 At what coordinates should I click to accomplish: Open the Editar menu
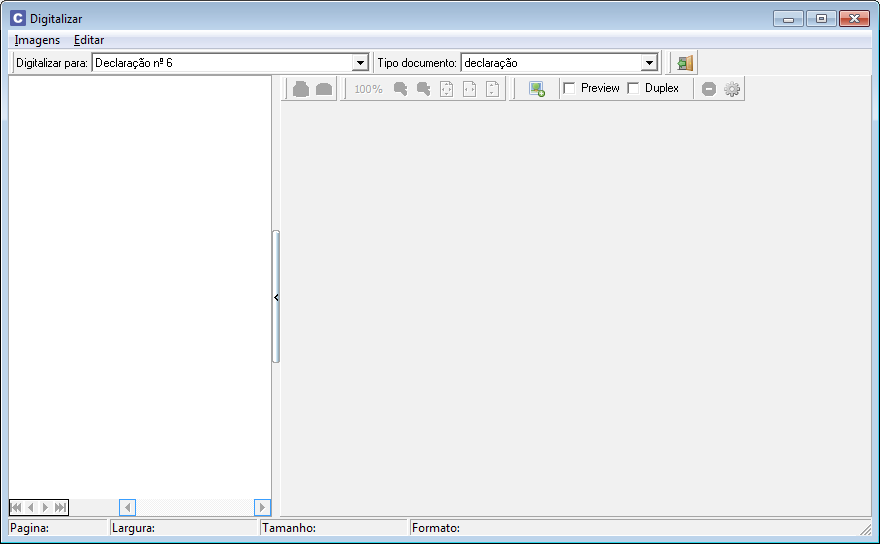pos(89,40)
